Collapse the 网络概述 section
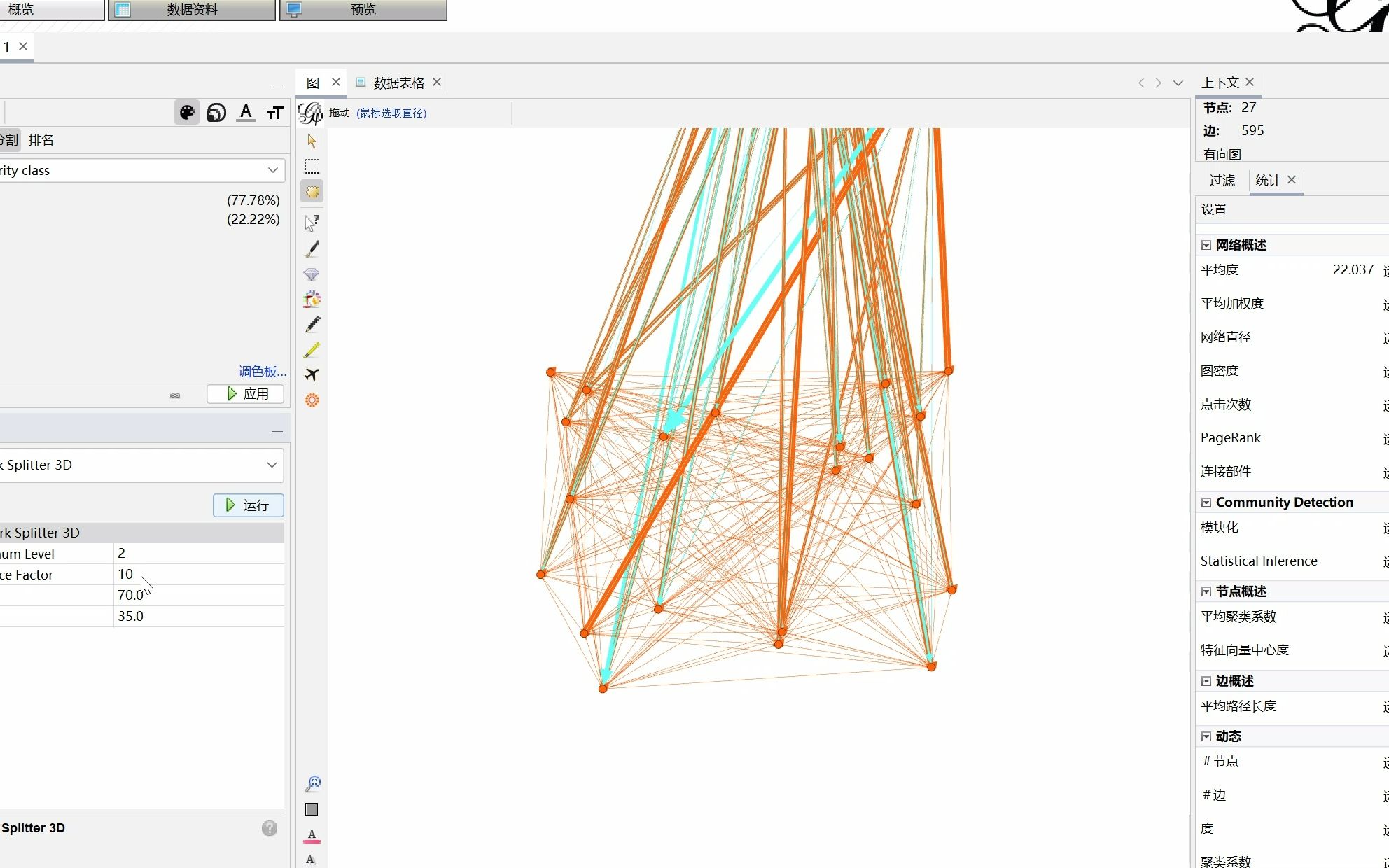1389x868 pixels. 1206,245
